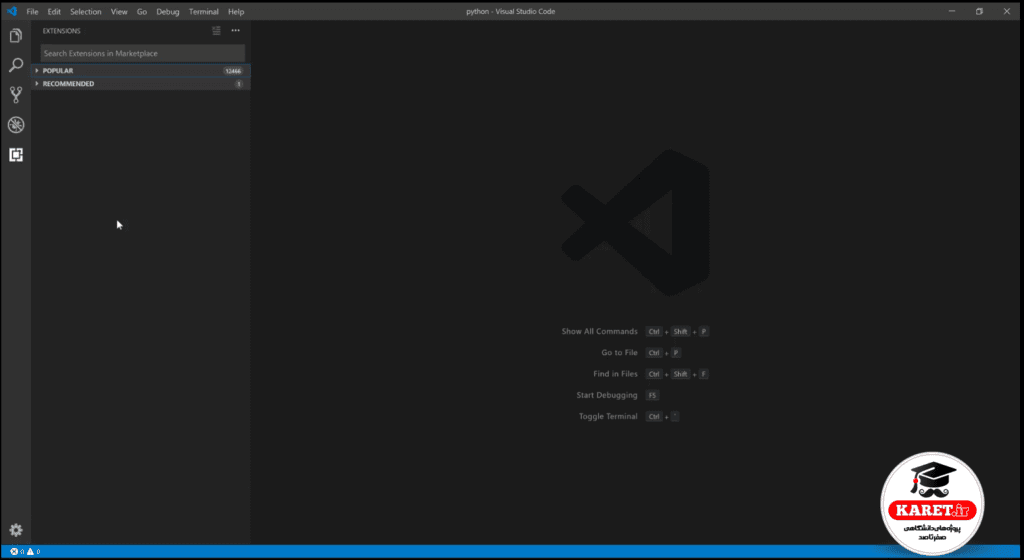Image resolution: width=1024 pixels, height=560 pixels.
Task: Select the Extensions view icon
Action: (16, 155)
